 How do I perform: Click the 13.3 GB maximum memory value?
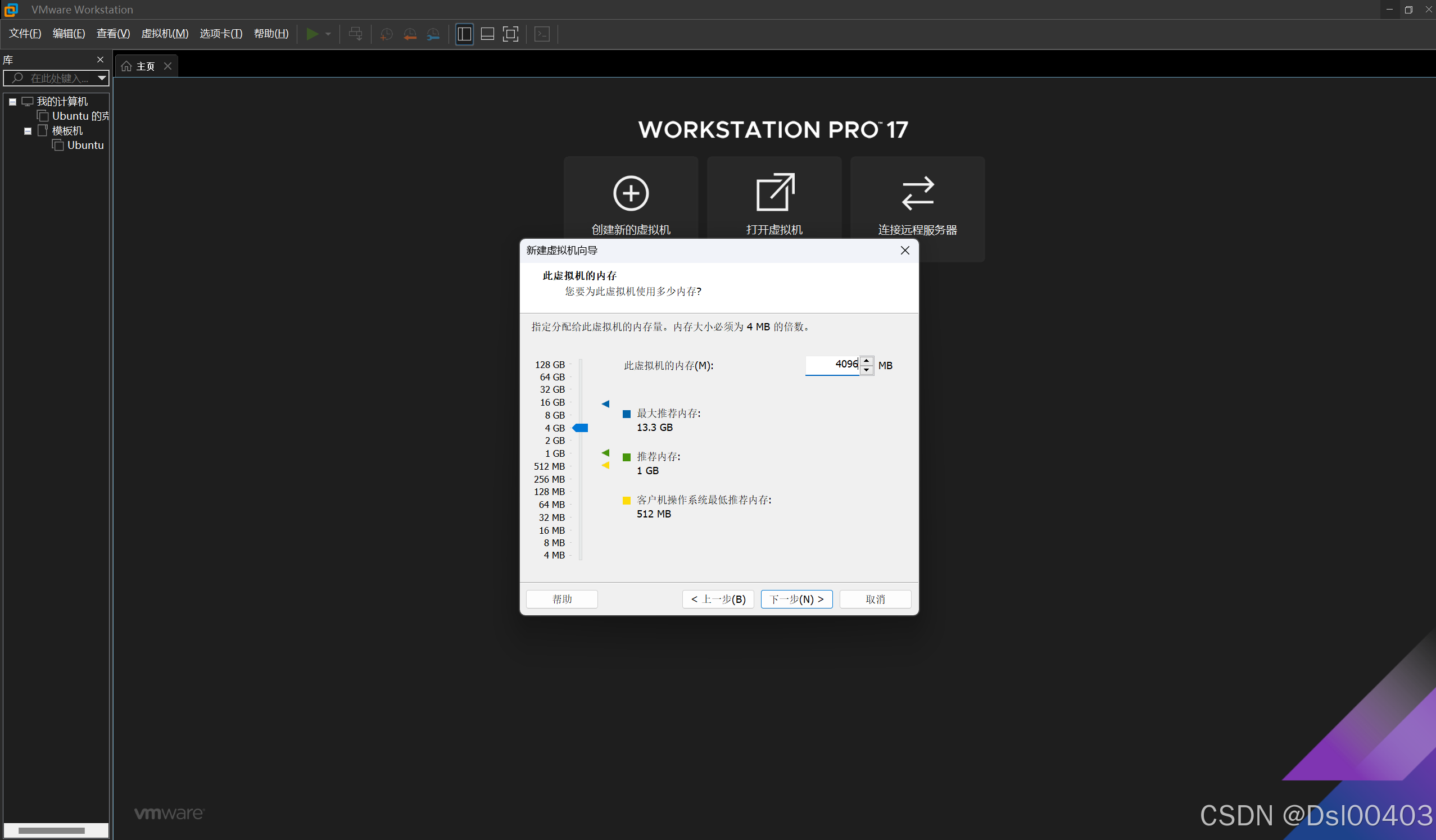coord(655,428)
